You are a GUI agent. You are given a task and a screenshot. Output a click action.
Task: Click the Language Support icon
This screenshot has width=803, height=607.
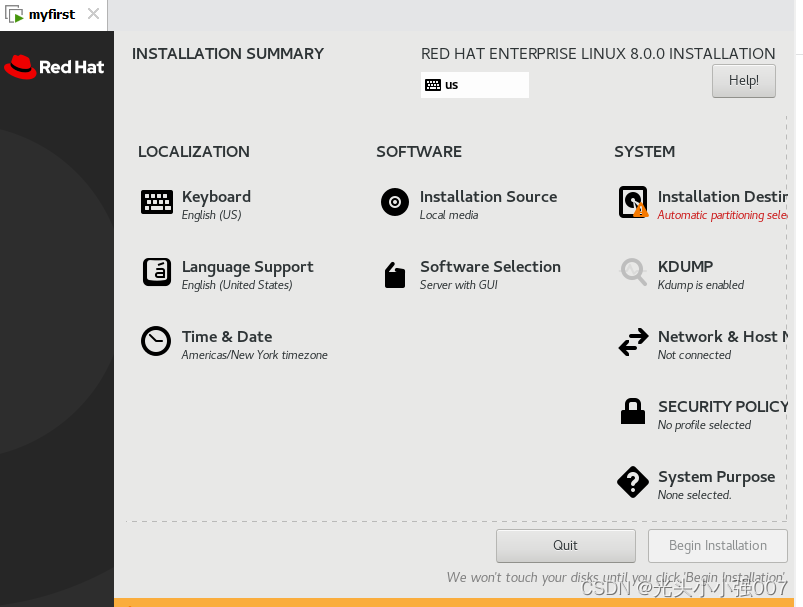tap(157, 272)
